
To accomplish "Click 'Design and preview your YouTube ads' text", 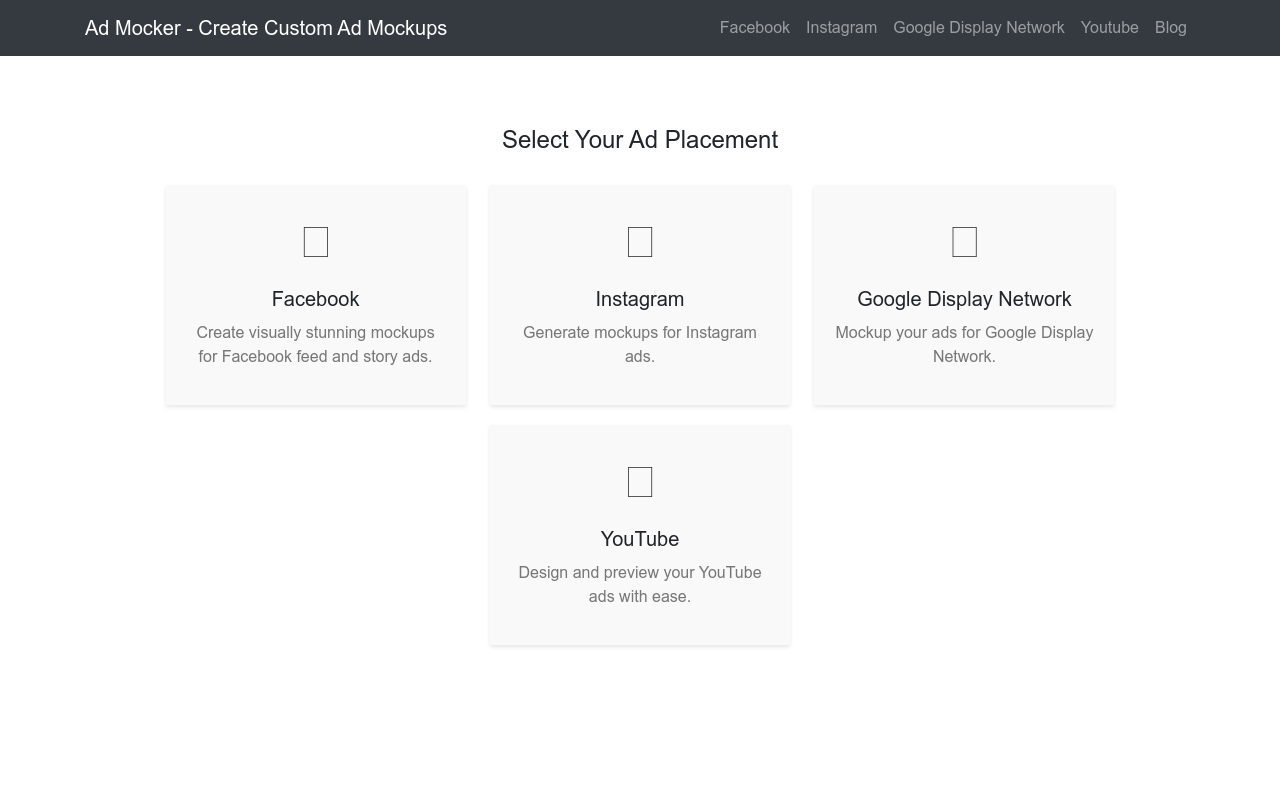I will (x=640, y=584).
